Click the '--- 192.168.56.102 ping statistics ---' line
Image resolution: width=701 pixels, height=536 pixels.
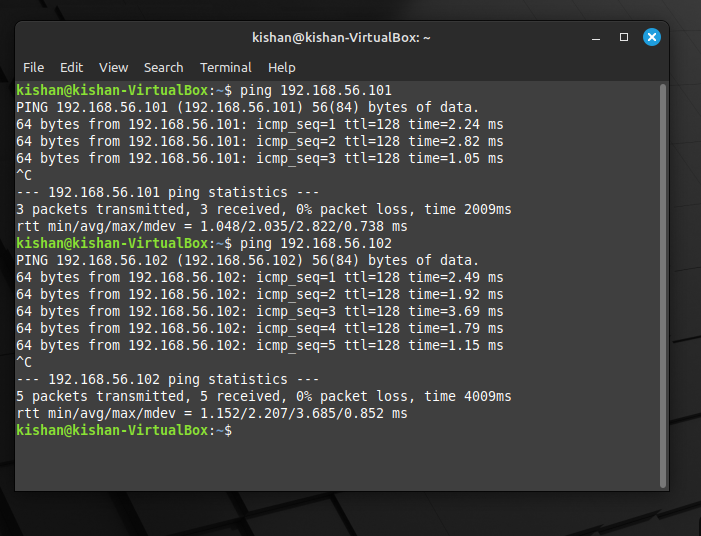(x=168, y=379)
